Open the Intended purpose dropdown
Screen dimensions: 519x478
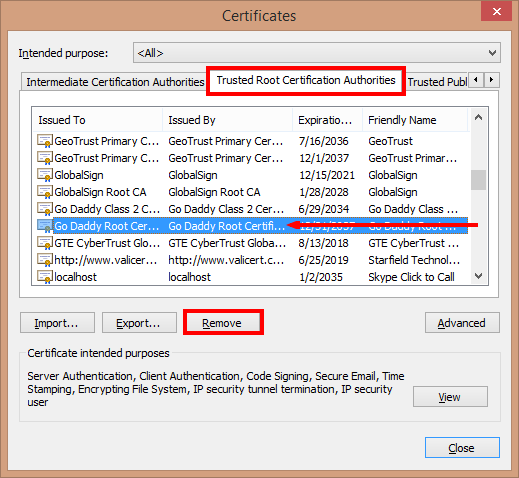317,53
